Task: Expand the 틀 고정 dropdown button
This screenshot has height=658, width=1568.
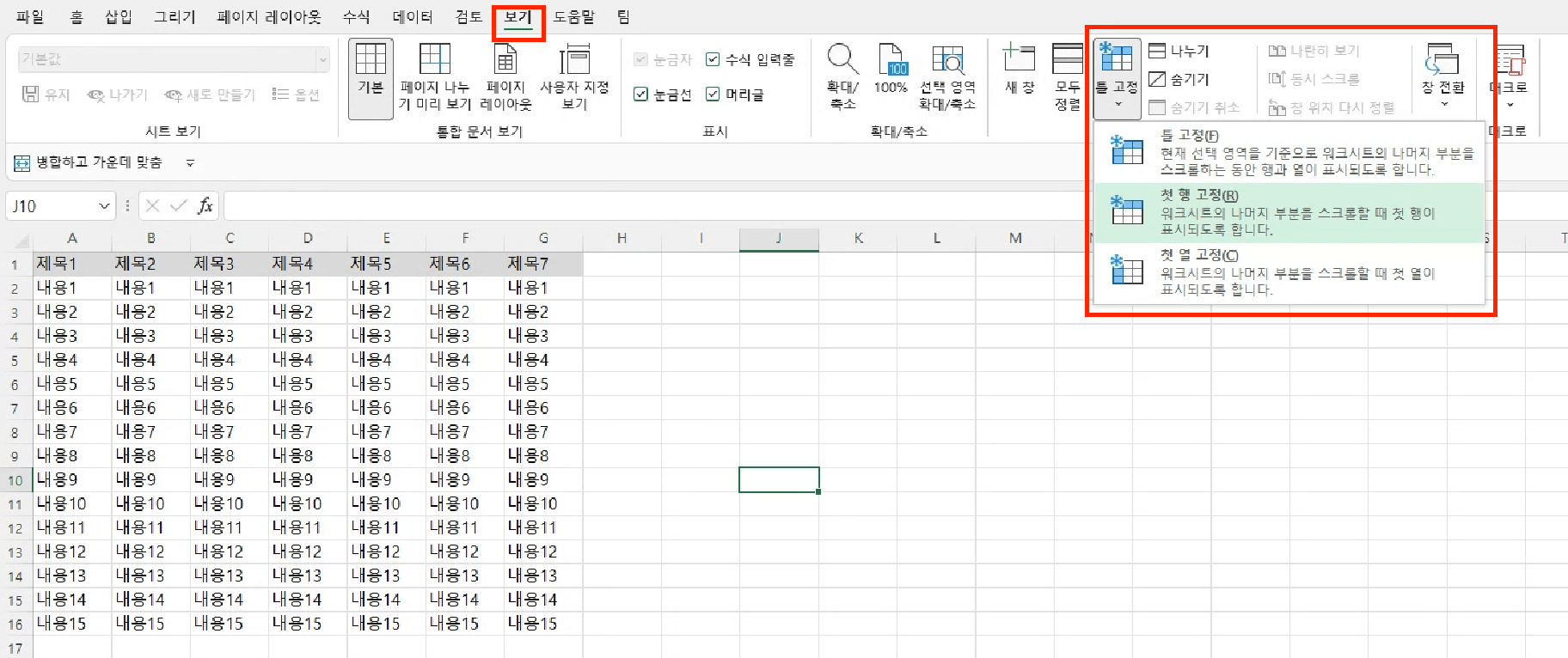Action: pos(1117,79)
